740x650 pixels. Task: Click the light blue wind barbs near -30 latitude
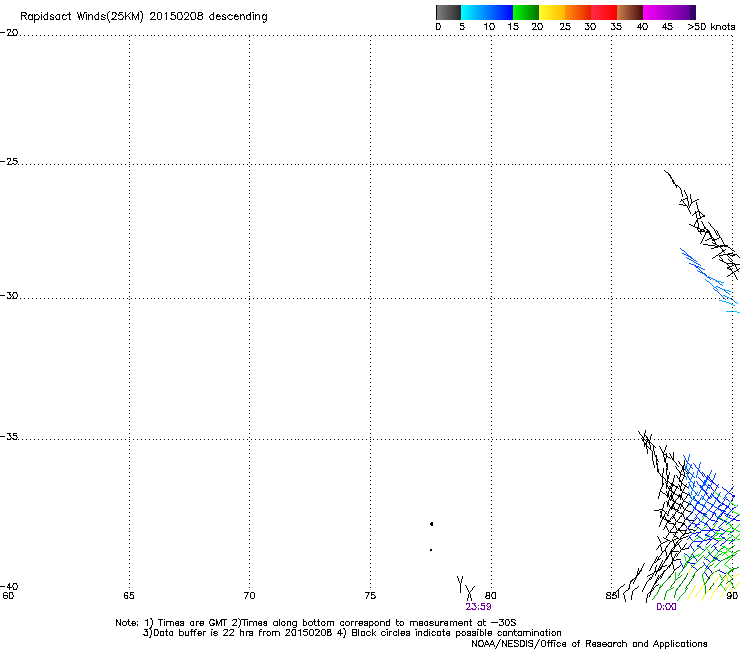coord(708,280)
